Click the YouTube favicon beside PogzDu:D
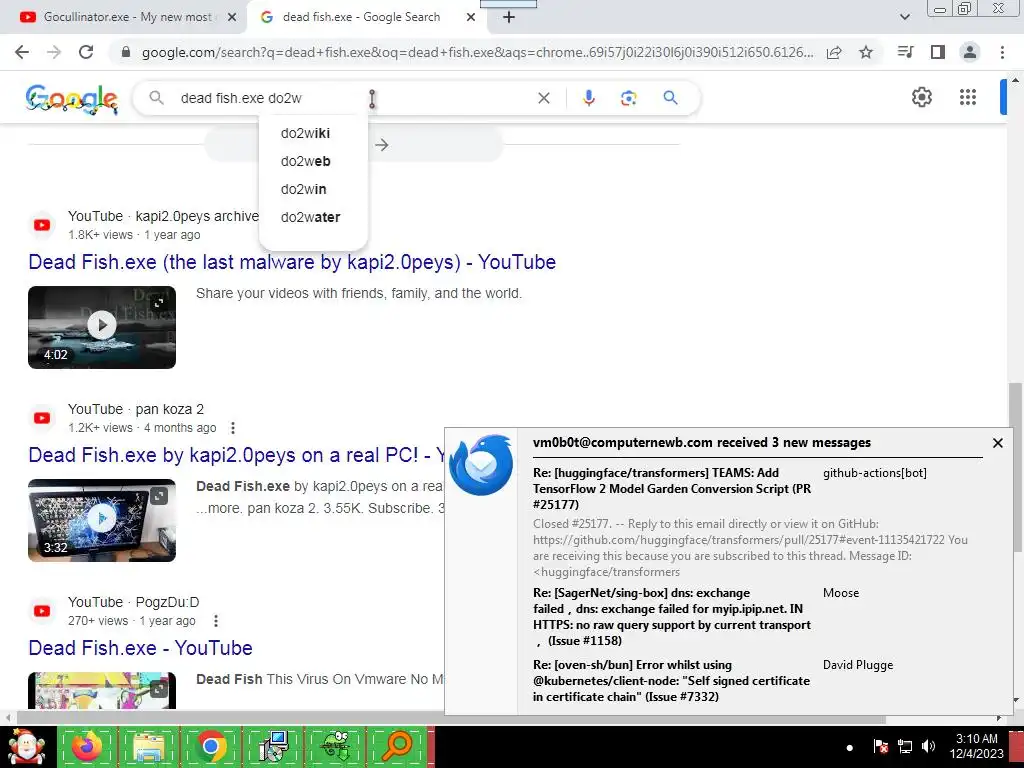The height and width of the screenshot is (768, 1024). tap(42, 611)
